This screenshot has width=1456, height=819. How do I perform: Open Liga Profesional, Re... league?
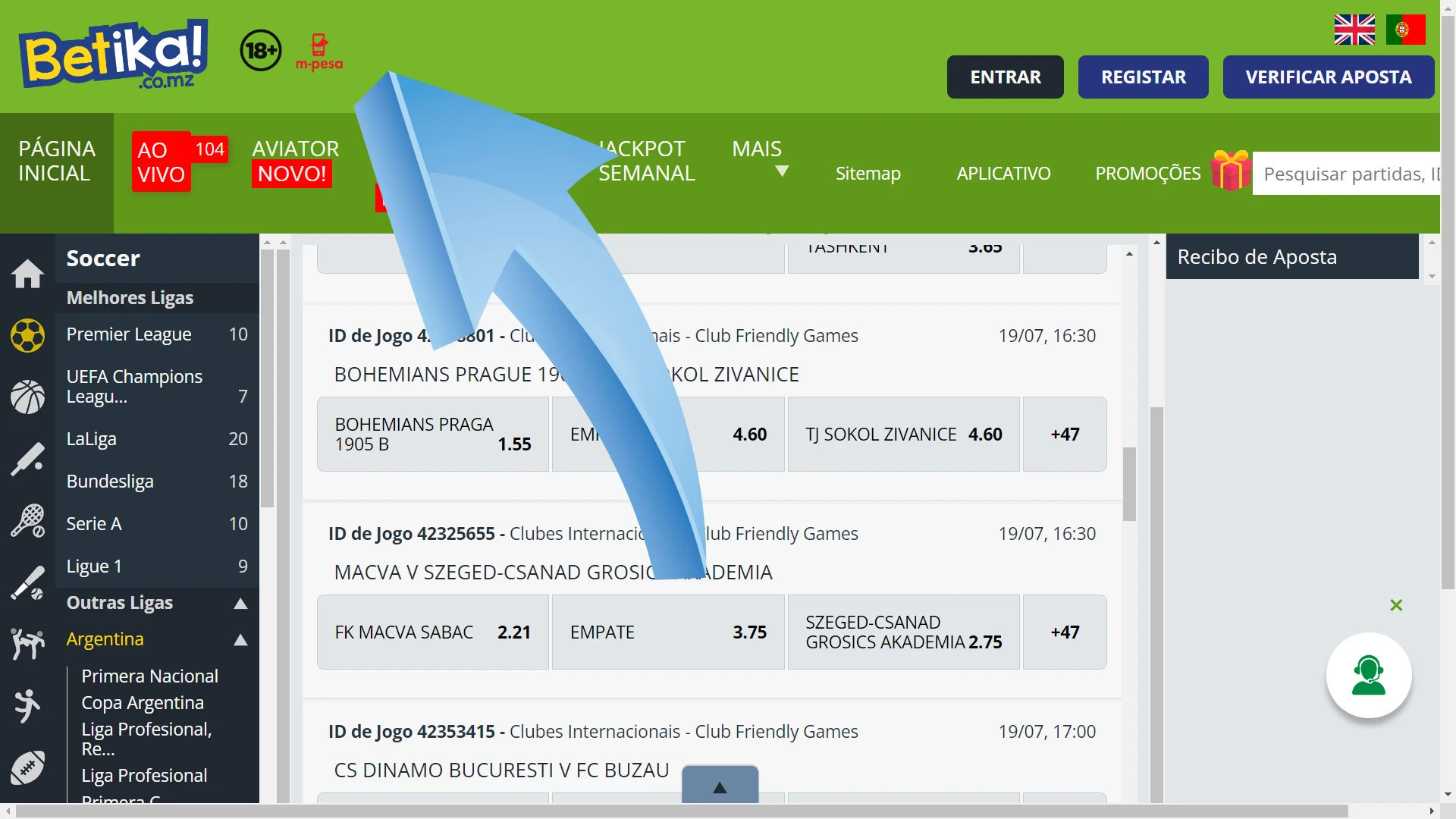(x=146, y=739)
